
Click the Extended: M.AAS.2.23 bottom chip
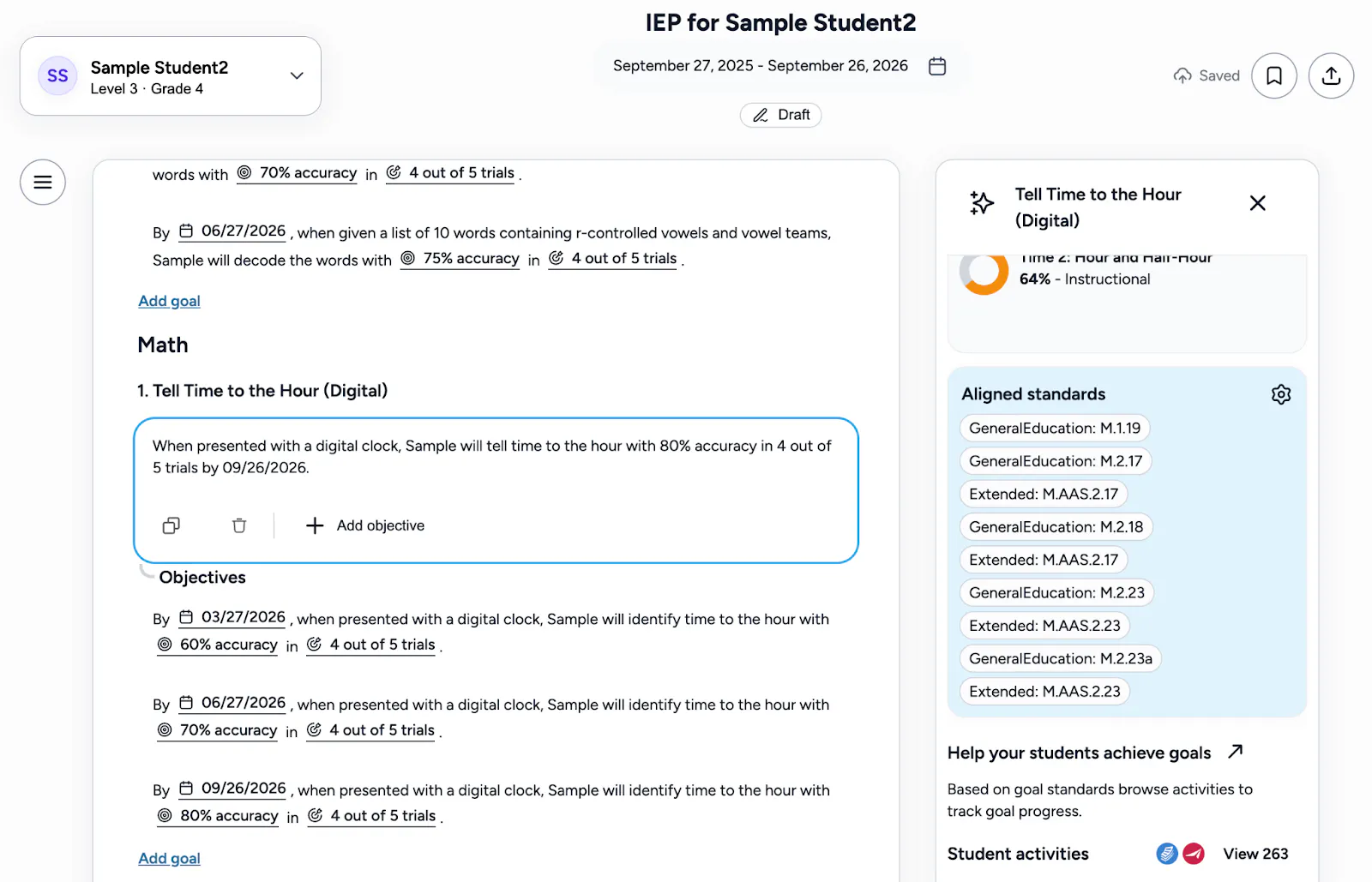point(1044,691)
